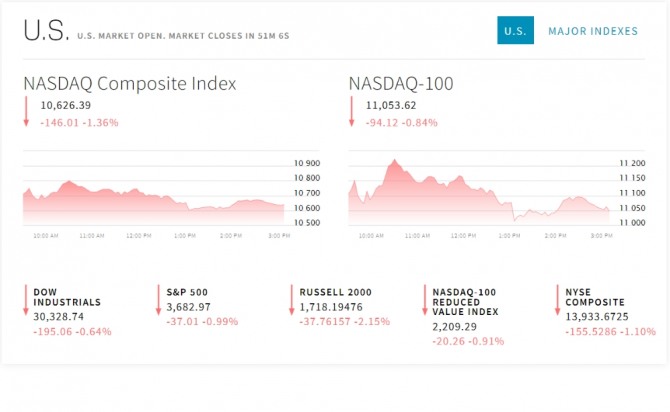Click the NASDAQ-100 intraday chart
Viewport: 670px width, 412px height.
click(x=480, y=193)
